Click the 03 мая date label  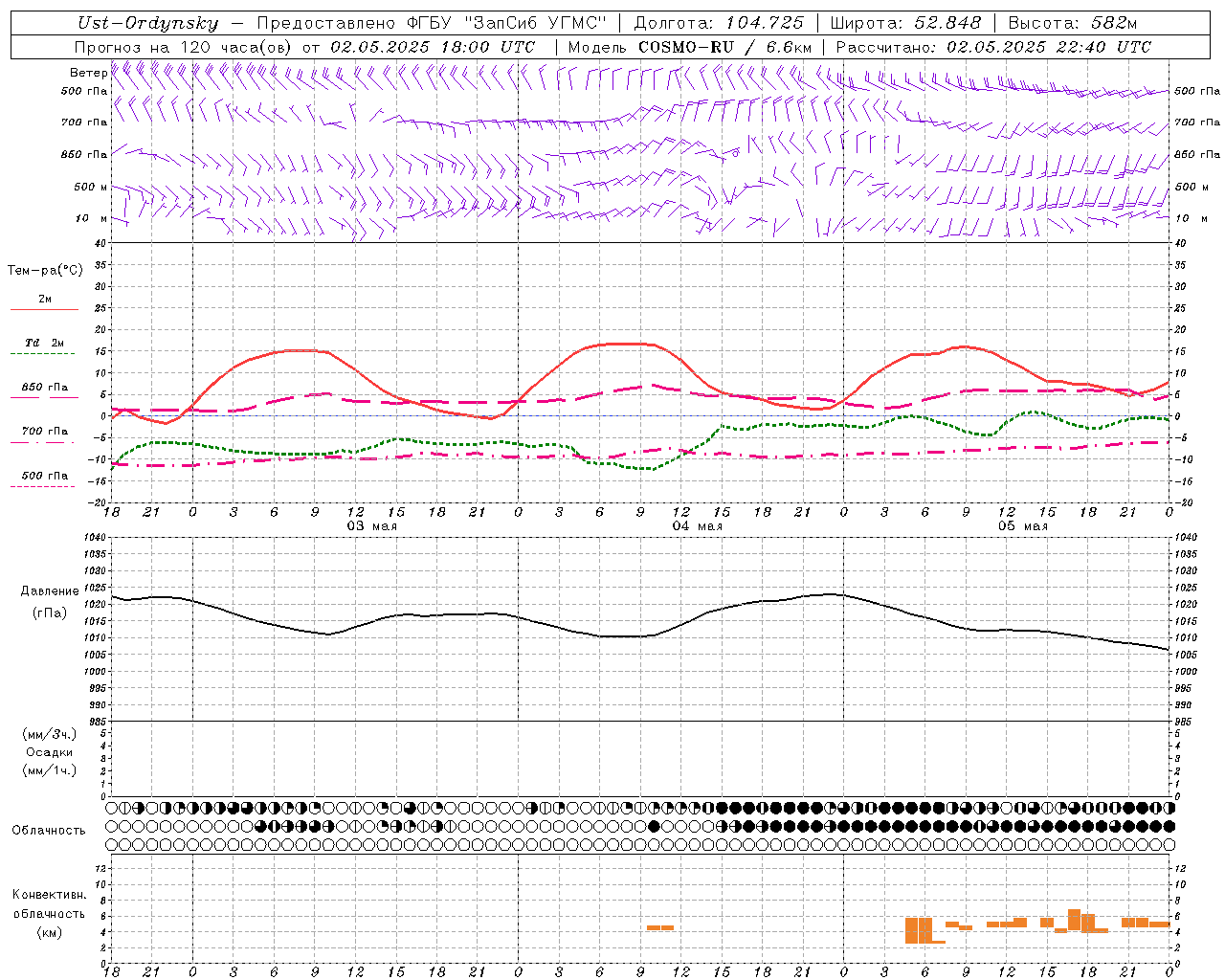click(x=372, y=525)
